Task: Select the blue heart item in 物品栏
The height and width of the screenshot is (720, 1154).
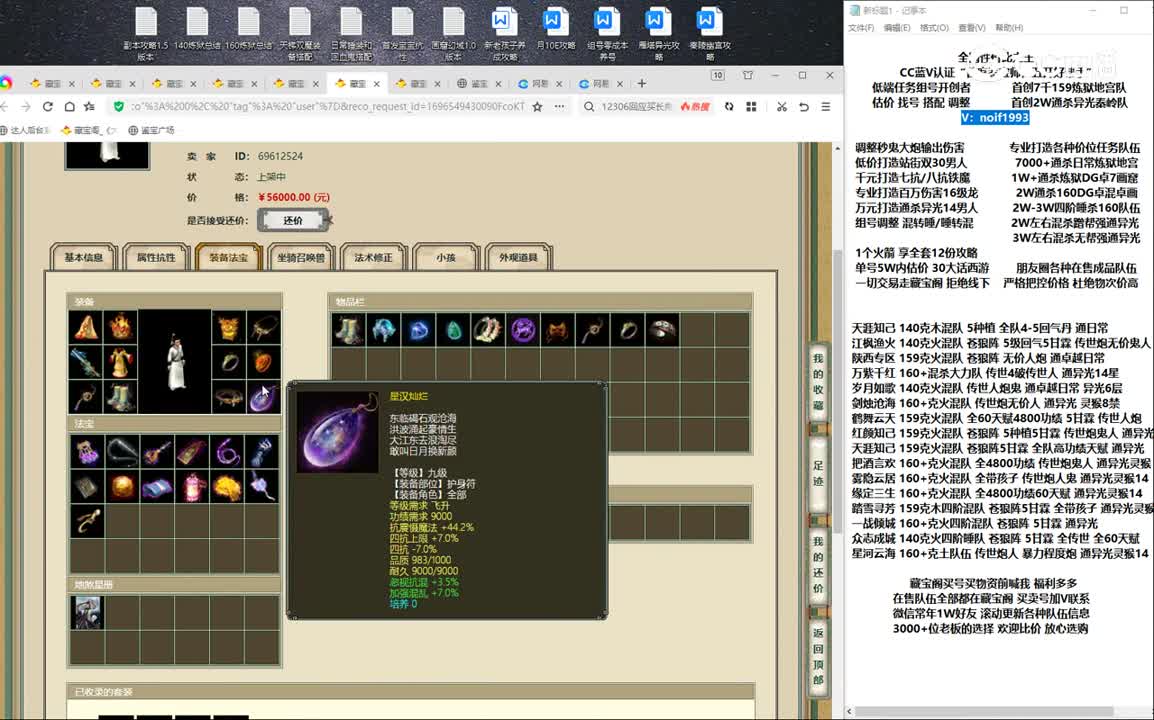Action: (418, 330)
